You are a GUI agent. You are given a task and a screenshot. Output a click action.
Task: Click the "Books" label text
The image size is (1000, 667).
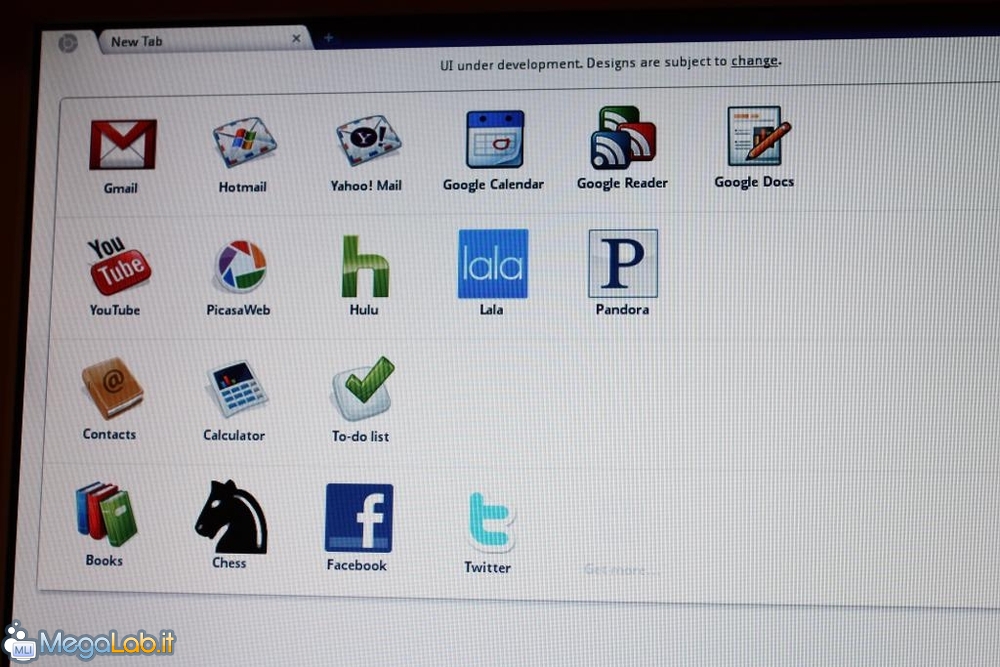click(x=104, y=561)
